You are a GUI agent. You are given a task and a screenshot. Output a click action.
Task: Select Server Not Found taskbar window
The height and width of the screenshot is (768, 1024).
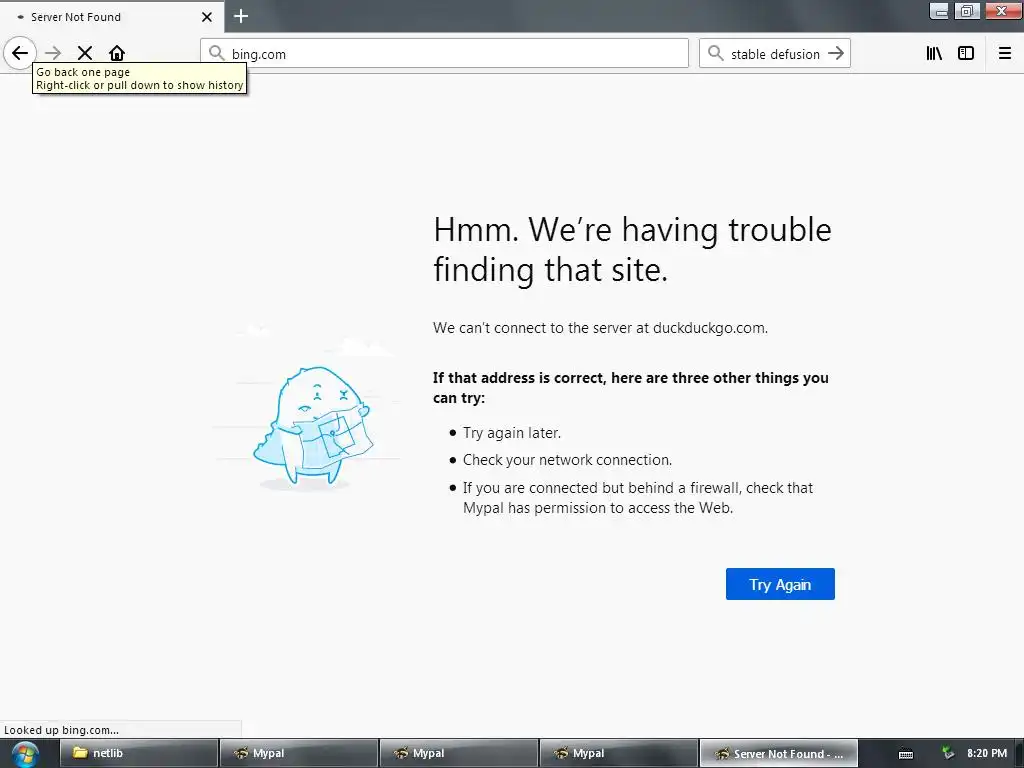[x=778, y=753]
